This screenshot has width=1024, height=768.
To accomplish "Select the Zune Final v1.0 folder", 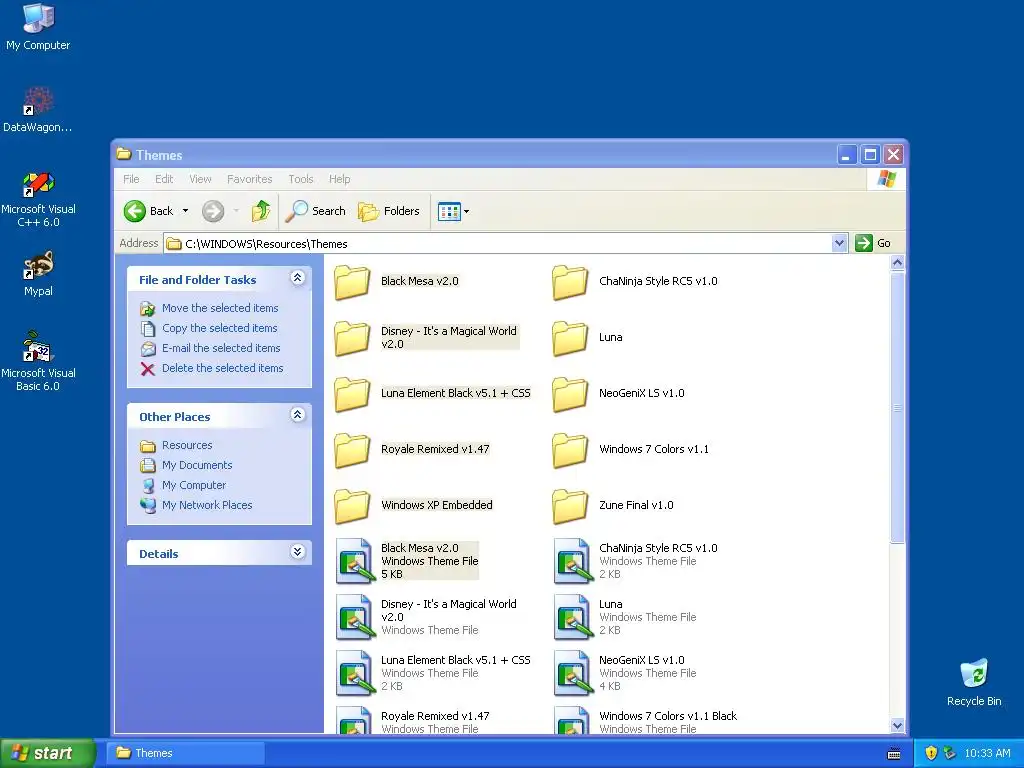I will coord(613,506).
